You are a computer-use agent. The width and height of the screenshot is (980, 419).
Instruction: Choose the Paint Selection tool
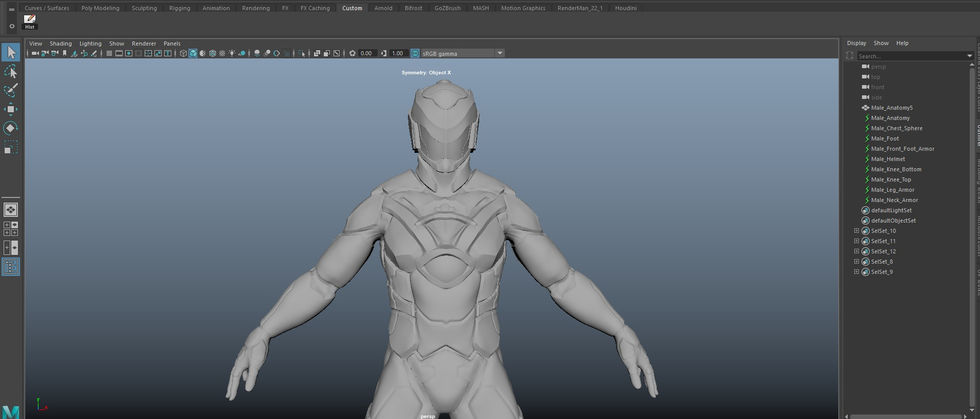(x=11, y=90)
